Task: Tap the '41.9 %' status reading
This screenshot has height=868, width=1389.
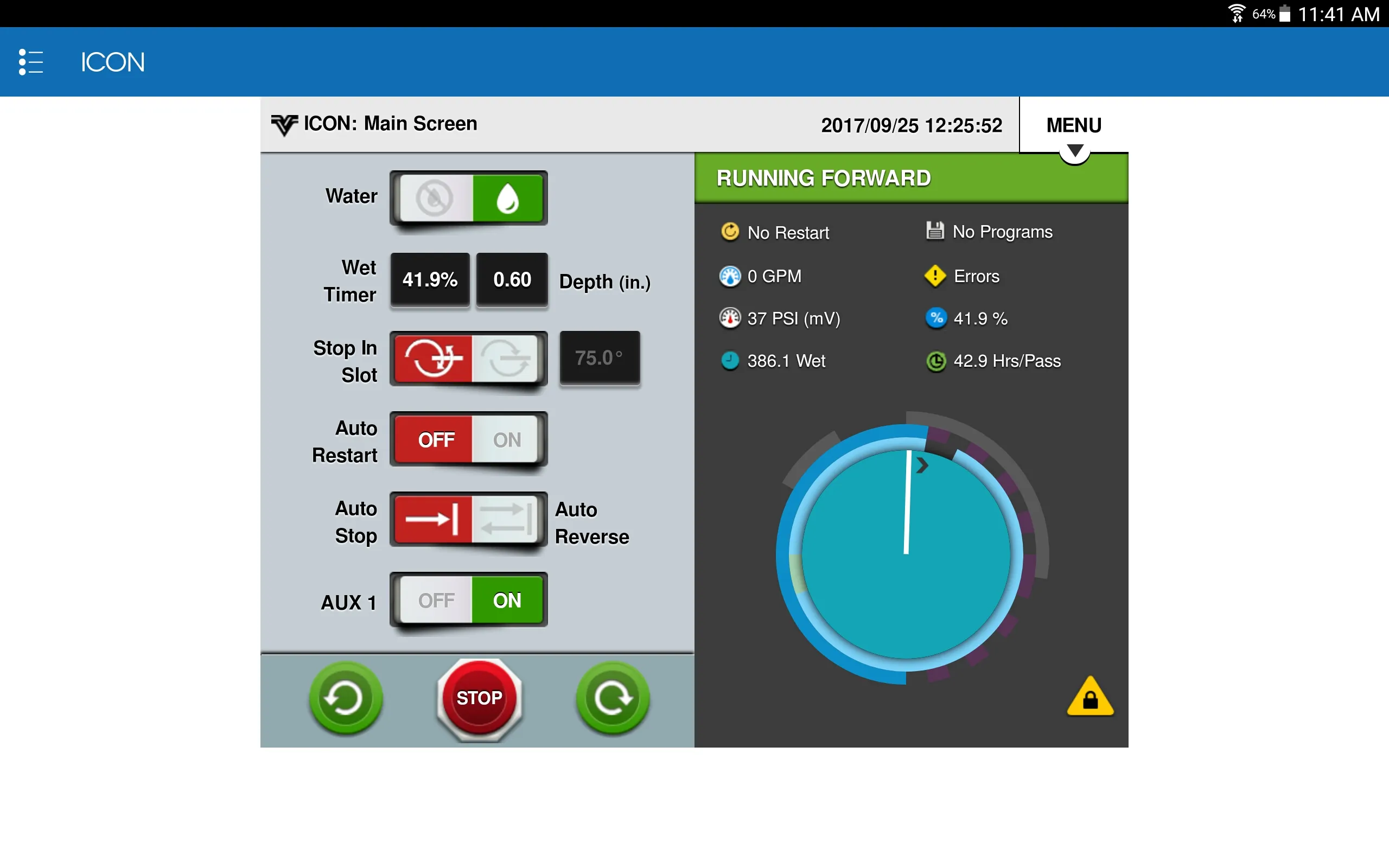Action: tap(980, 318)
